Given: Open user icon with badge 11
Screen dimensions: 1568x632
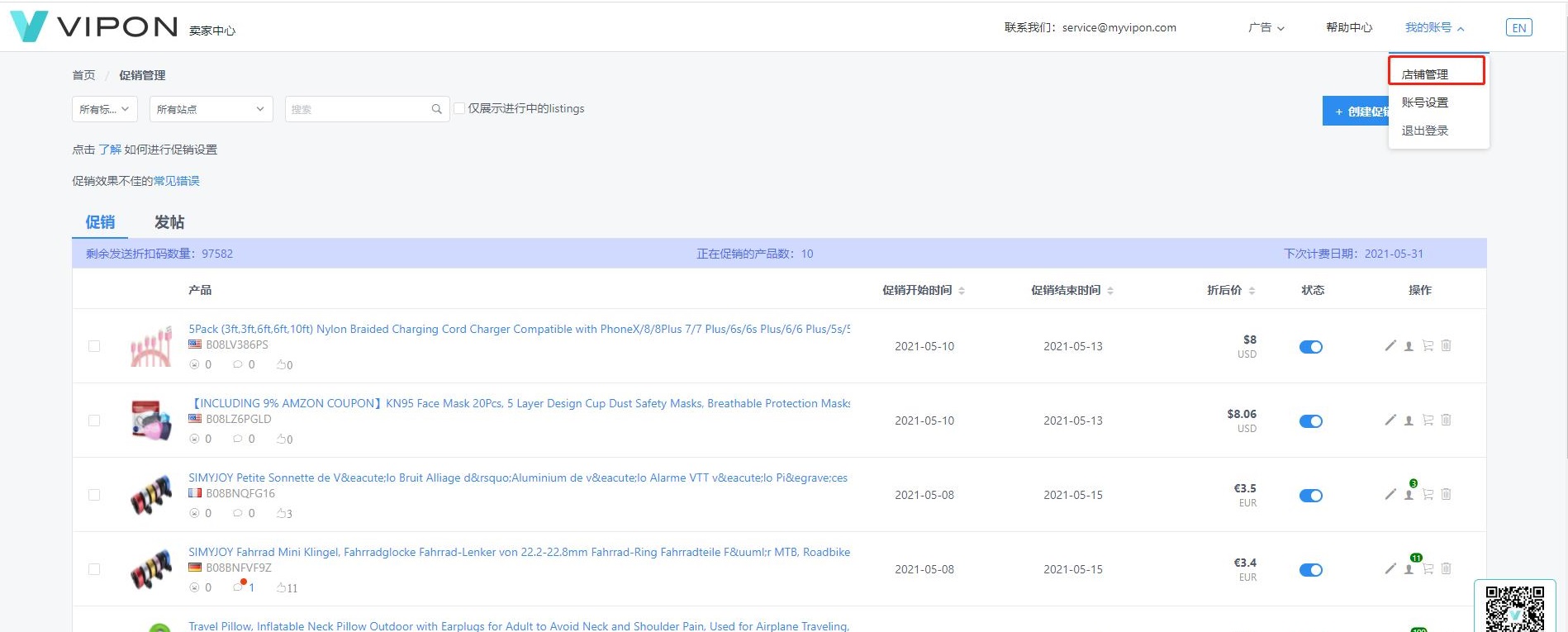Looking at the screenshot, I should tap(1409, 568).
